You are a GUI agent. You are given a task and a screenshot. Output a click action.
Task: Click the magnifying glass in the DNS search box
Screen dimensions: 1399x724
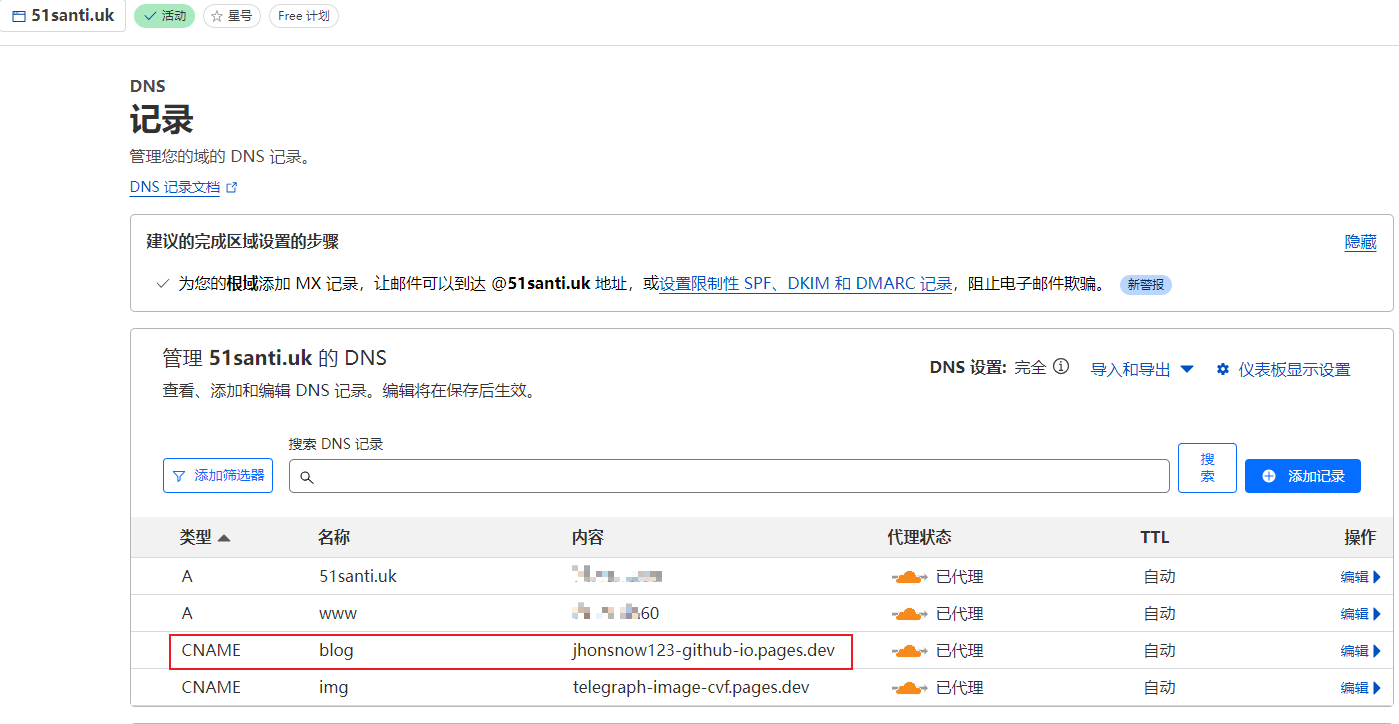coord(307,476)
